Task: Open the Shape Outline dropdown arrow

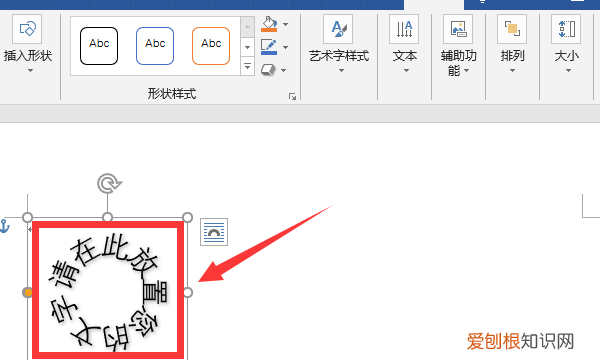Action: pyautogui.click(x=285, y=47)
